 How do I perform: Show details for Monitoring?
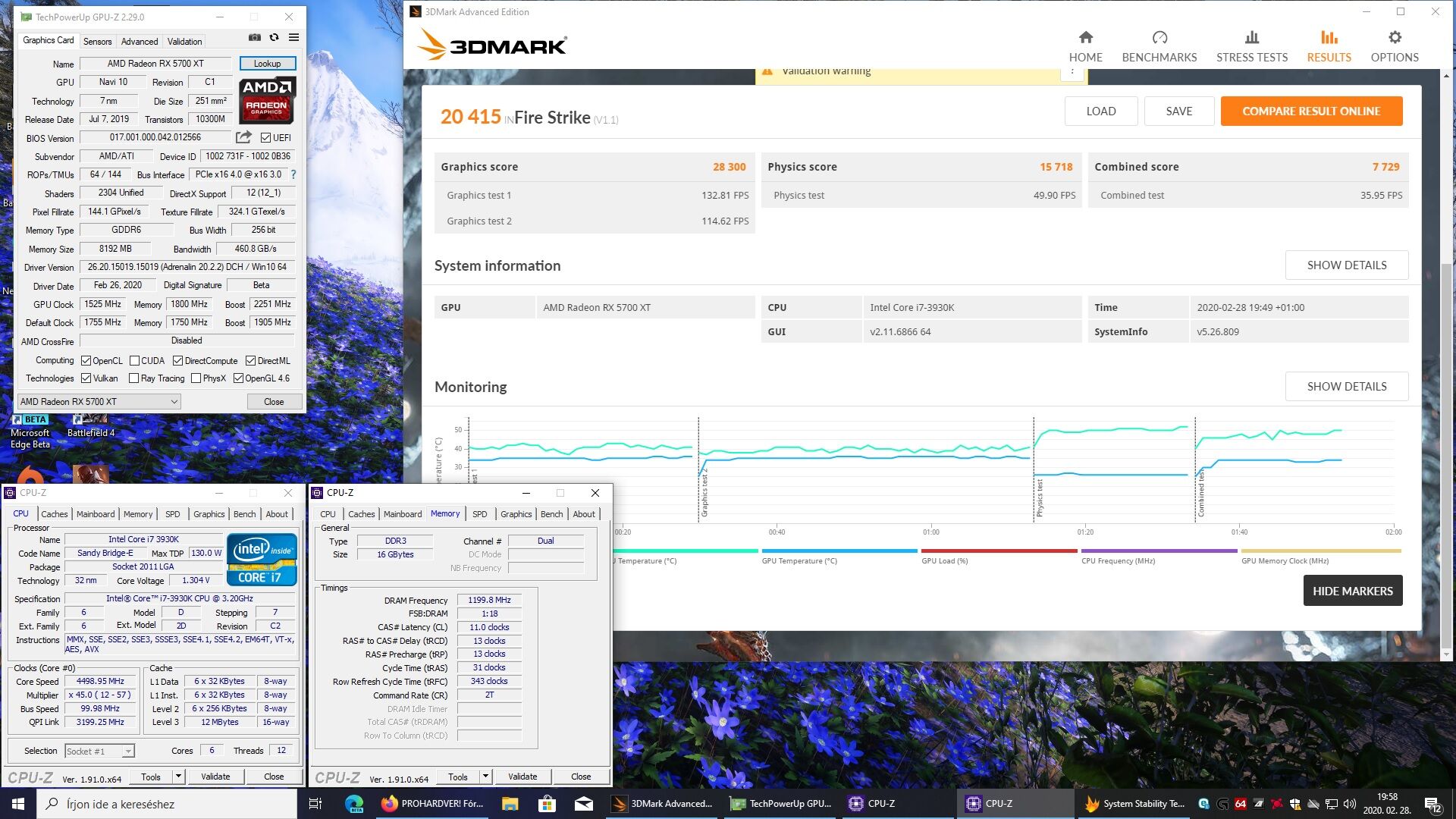pos(1347,387)
